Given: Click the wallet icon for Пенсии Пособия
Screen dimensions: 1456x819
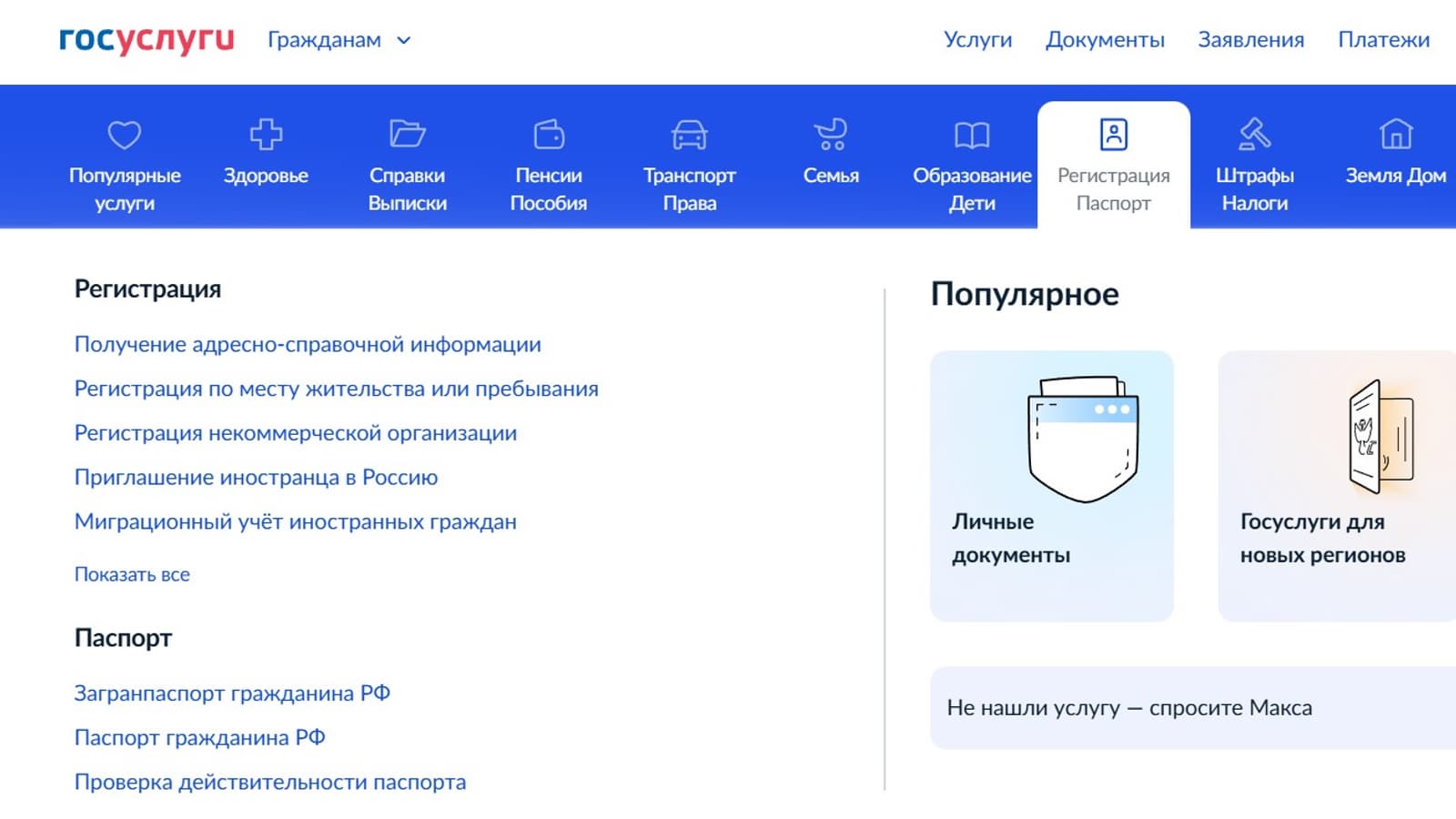Looking at the screenshot, I should (x=549, y=135).
